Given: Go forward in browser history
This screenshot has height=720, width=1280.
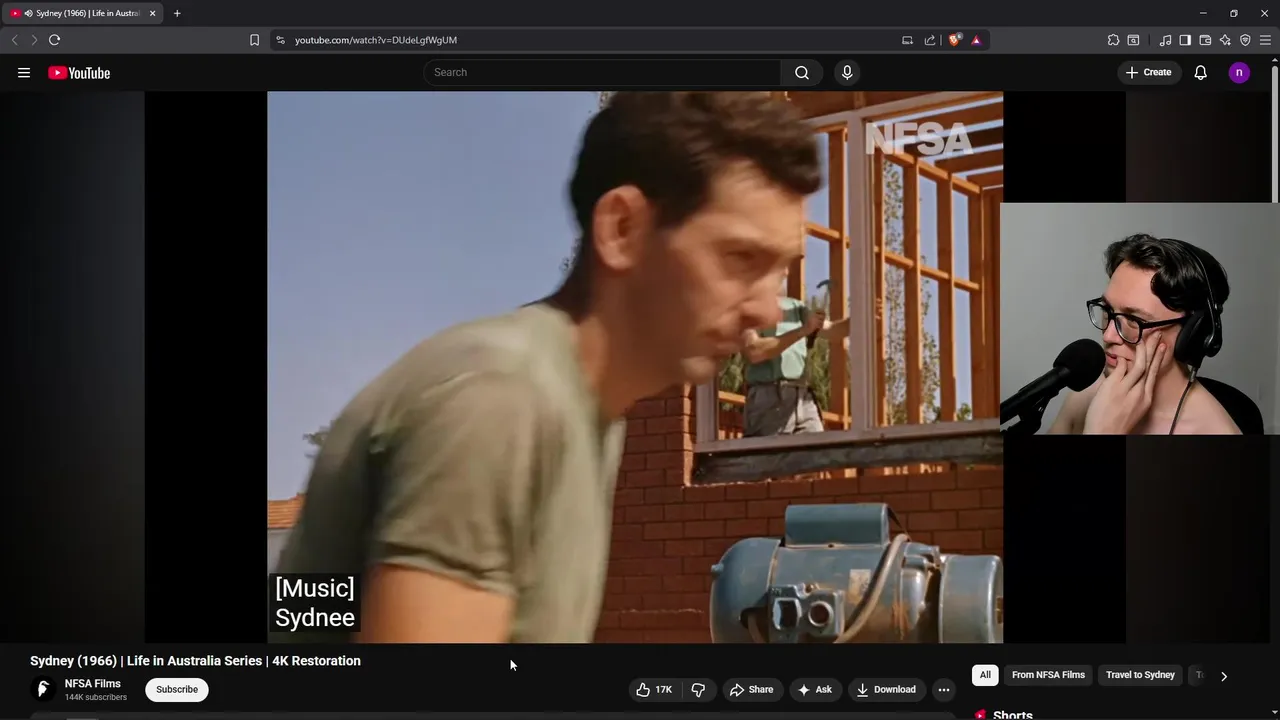Looking at the screenshot, I should [x=33, y=40].
